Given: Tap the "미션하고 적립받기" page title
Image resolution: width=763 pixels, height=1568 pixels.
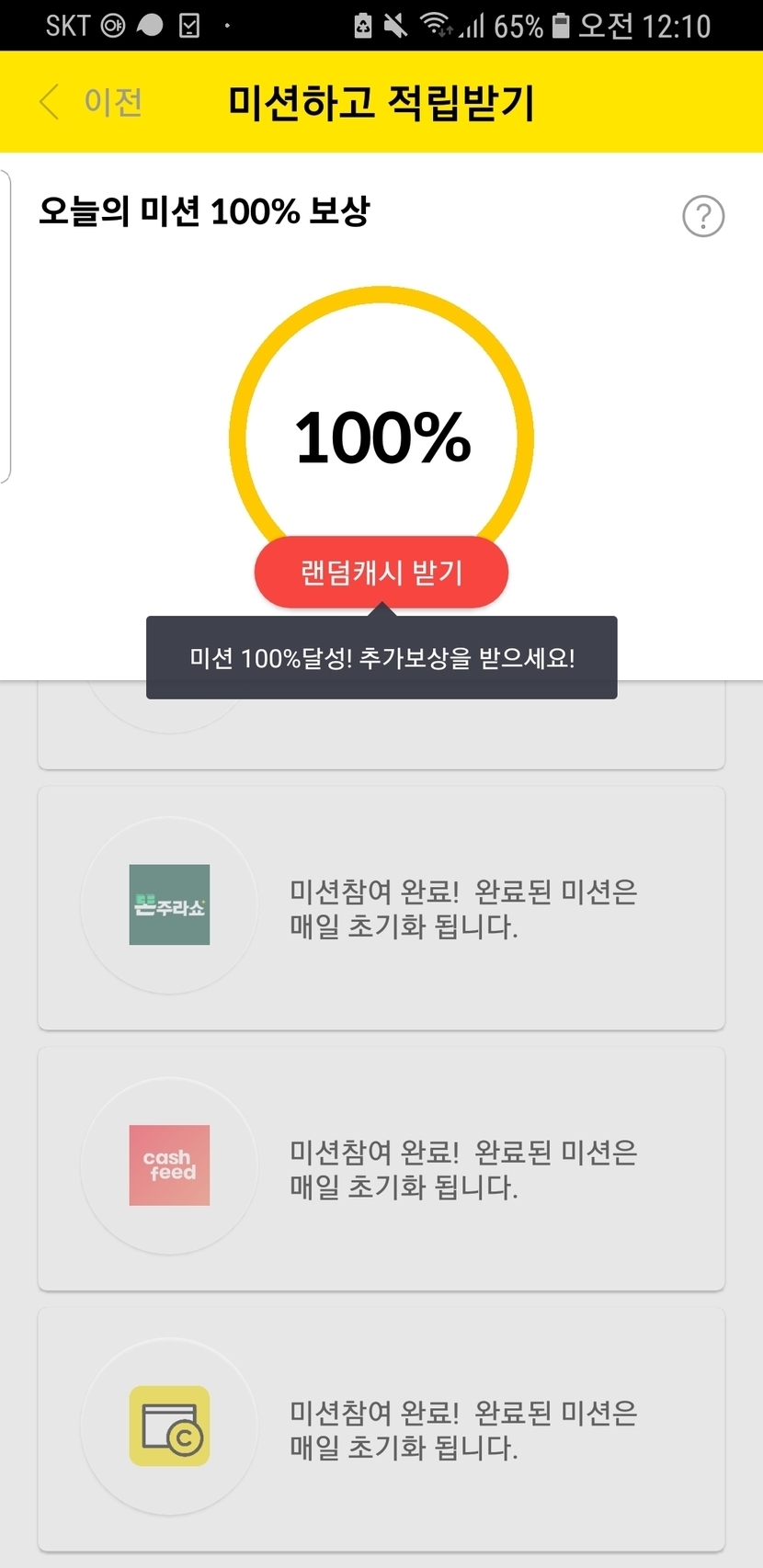Looking at the screenshot, I should [x=381, y=102].
